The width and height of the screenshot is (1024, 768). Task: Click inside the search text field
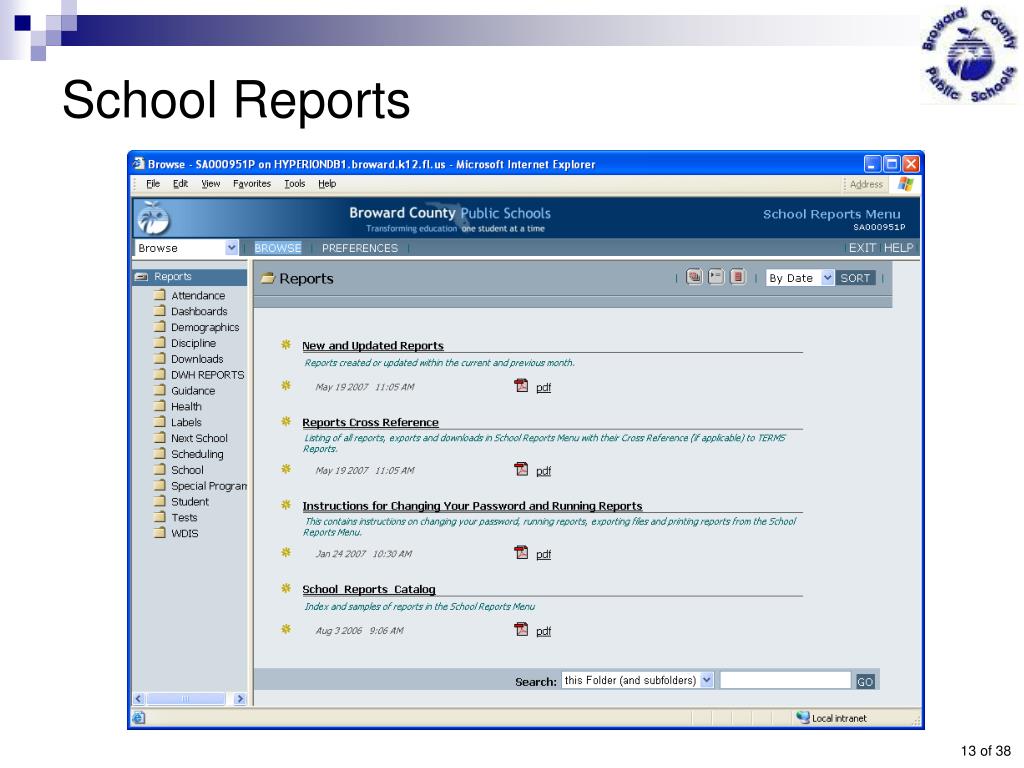click(x=785, y=680)
